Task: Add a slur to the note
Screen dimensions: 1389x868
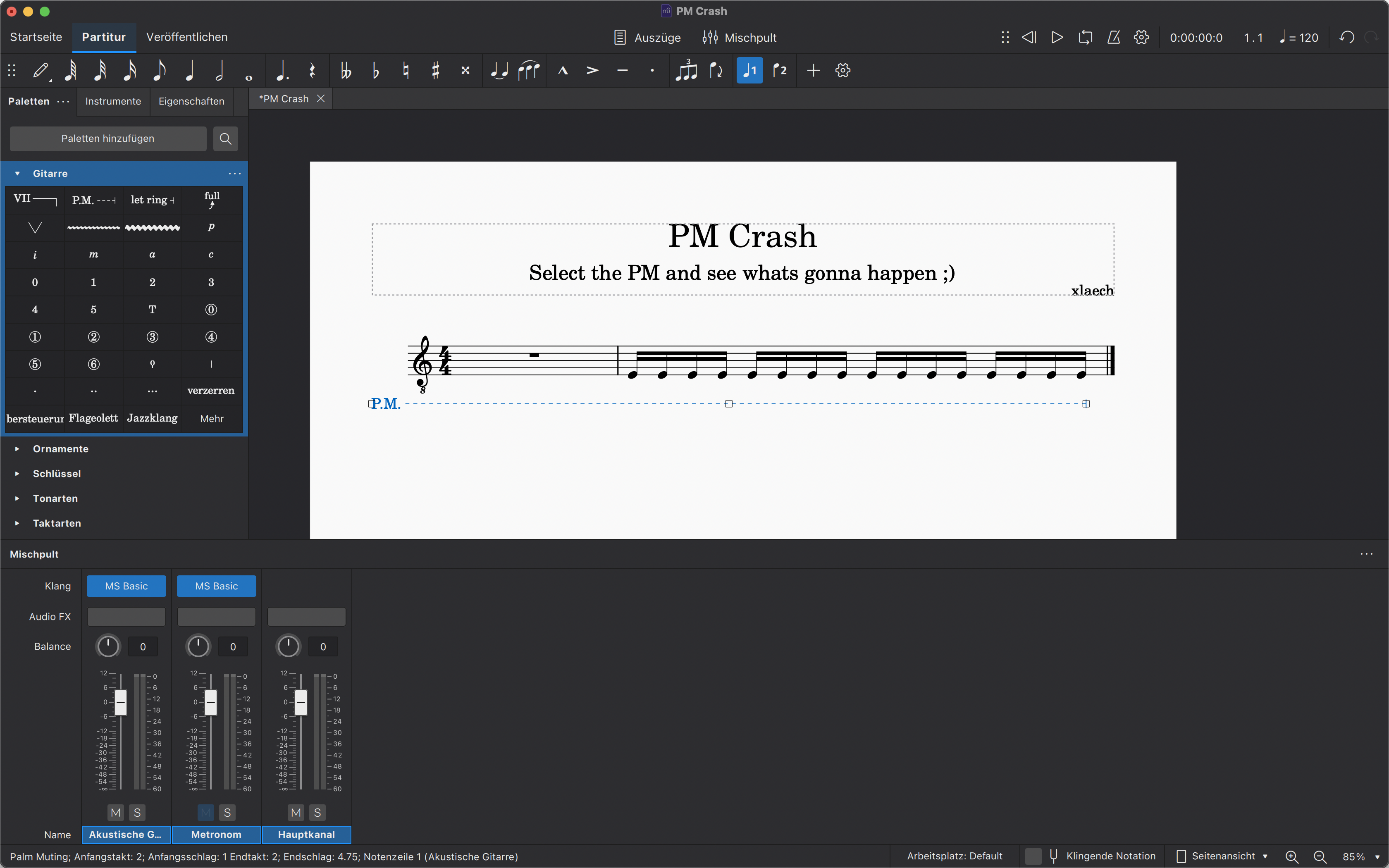Action: click(x=529, y=70)
